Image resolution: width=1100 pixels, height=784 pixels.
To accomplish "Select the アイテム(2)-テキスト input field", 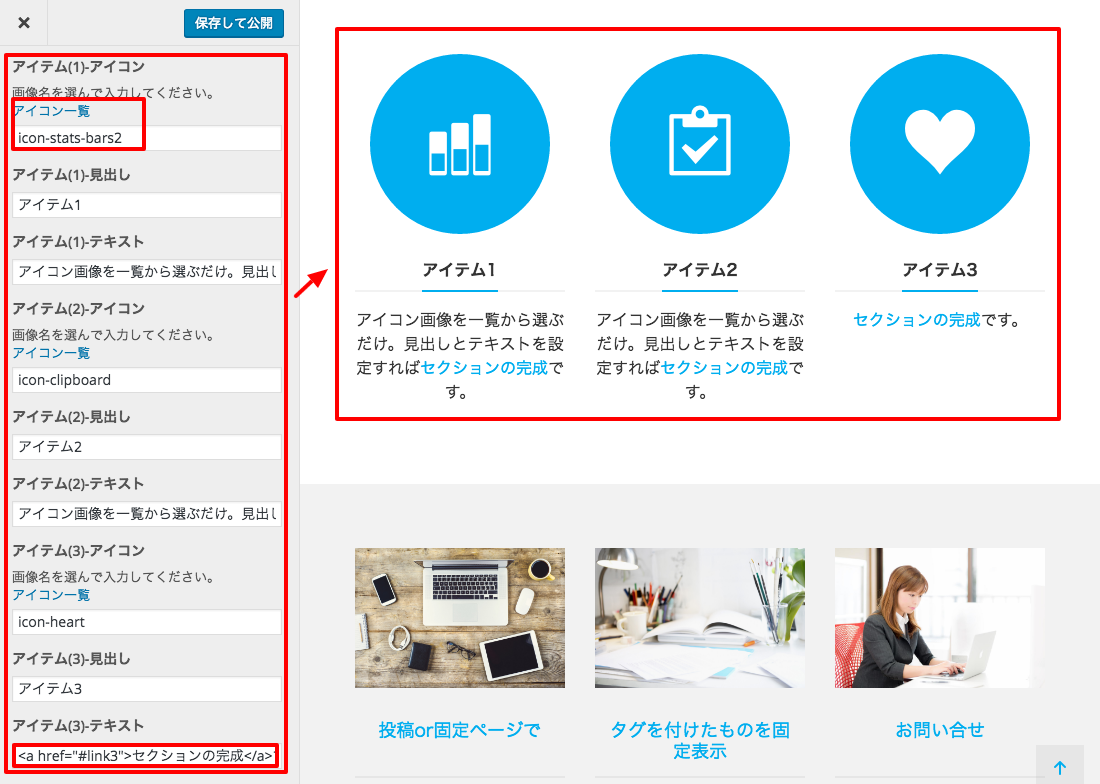I will [x=147, y=513].
